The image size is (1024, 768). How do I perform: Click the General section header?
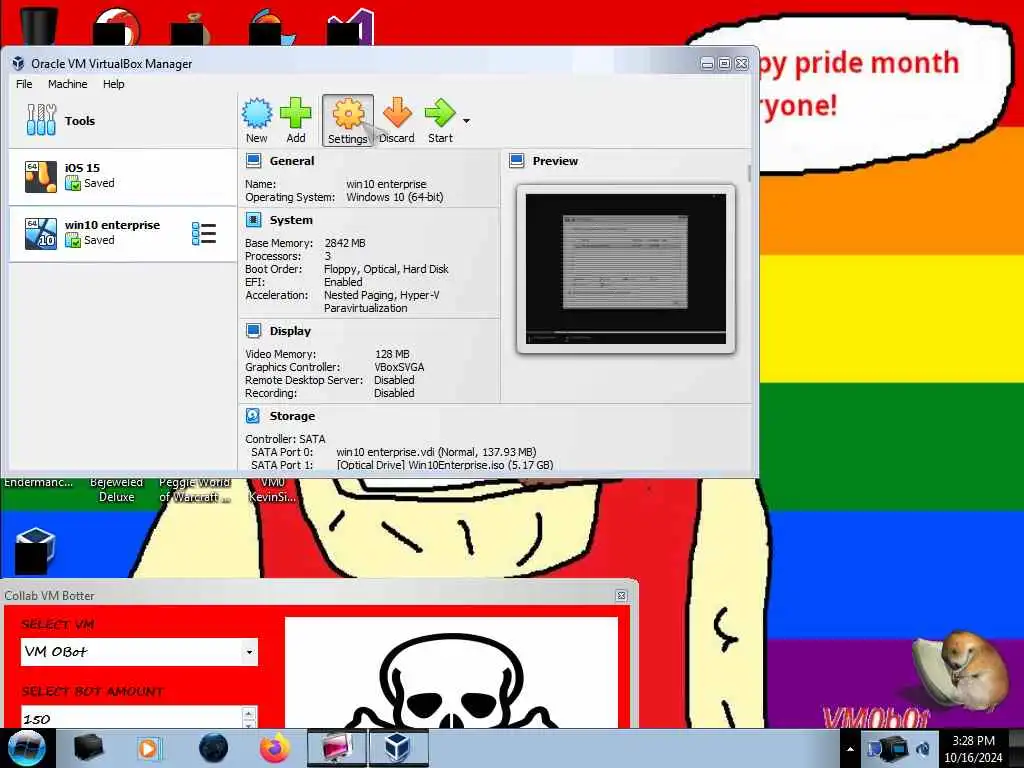click(291, 161)
